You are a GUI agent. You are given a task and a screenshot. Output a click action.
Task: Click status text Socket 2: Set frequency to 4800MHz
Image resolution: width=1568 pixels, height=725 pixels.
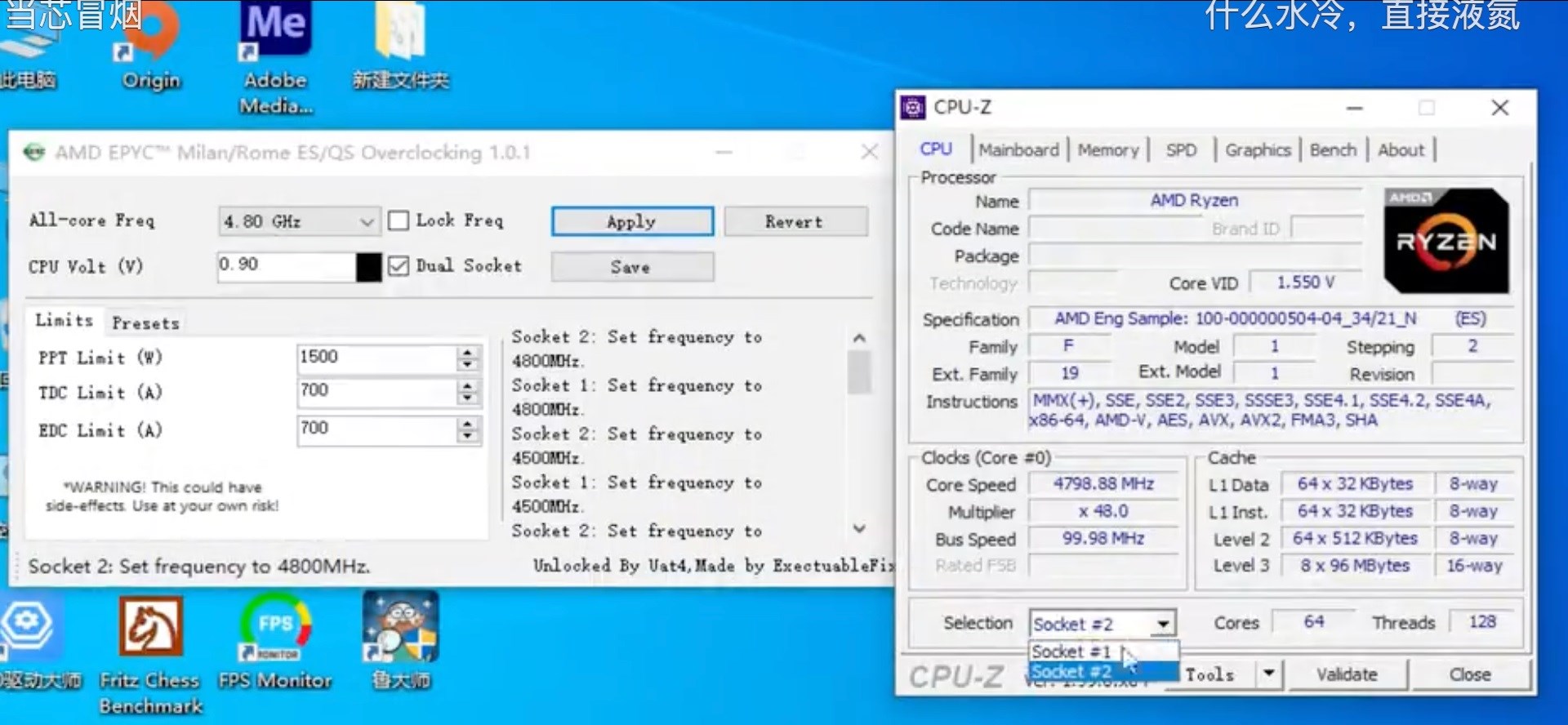[199, 566]
